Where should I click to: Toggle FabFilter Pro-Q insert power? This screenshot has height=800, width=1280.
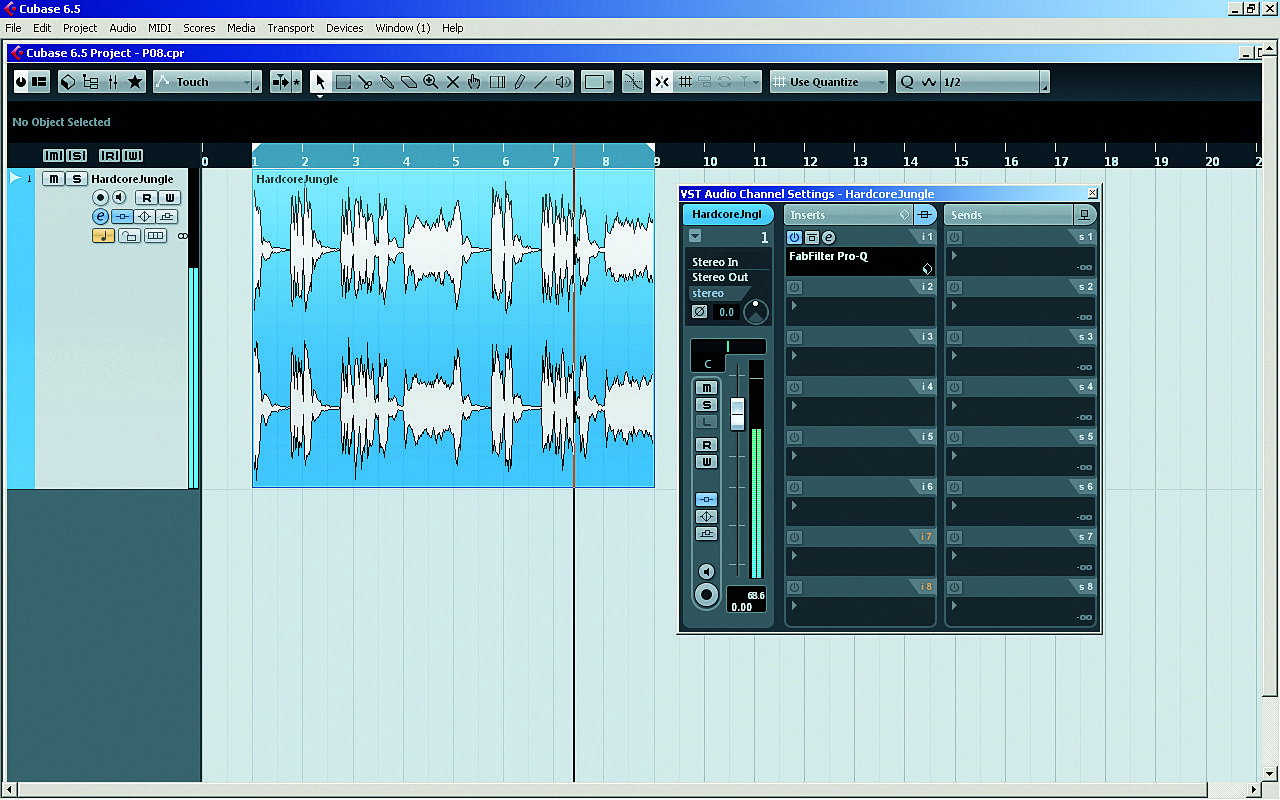click(795, 237)
